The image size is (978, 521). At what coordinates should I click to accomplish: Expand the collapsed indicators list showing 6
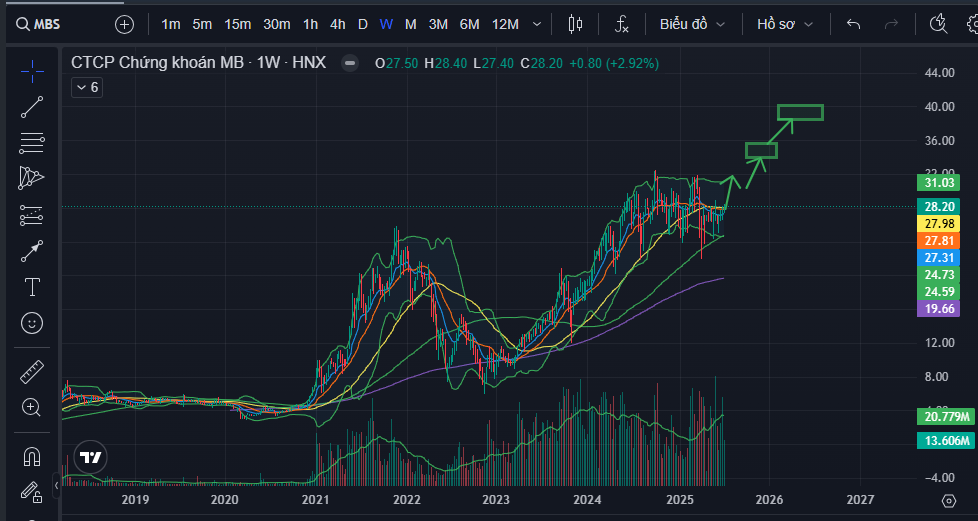pyautogui.click(x=87, y=88)
